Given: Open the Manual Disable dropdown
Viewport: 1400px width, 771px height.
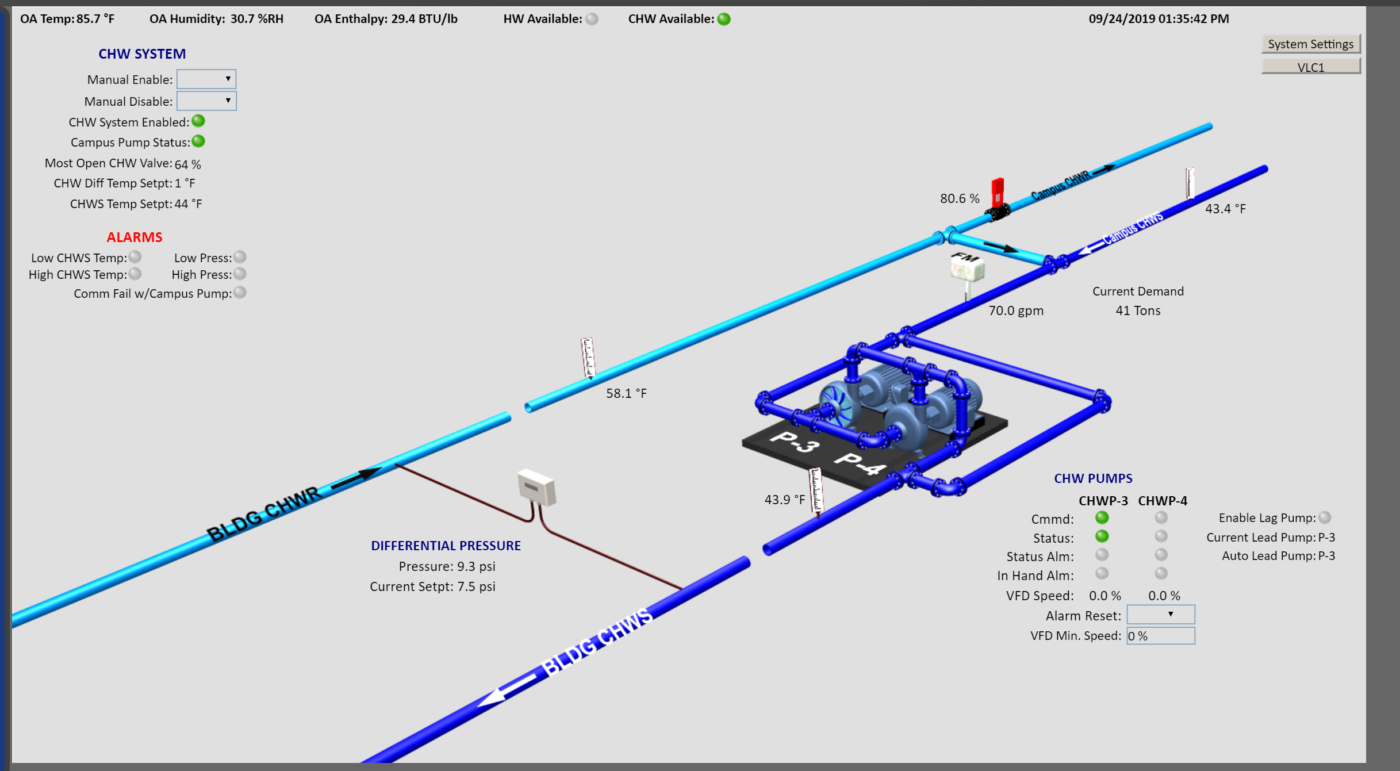Looking at the screenshot, I should pyautogui.click(x=206, y=100).
